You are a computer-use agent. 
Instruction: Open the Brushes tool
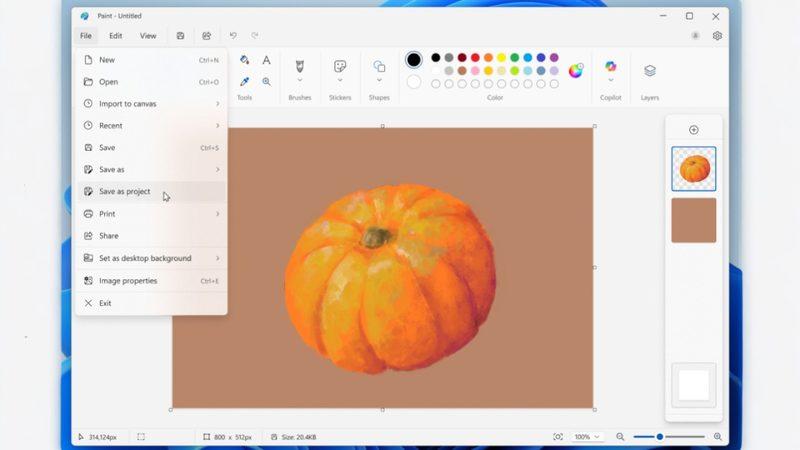(x=299, y=66)
